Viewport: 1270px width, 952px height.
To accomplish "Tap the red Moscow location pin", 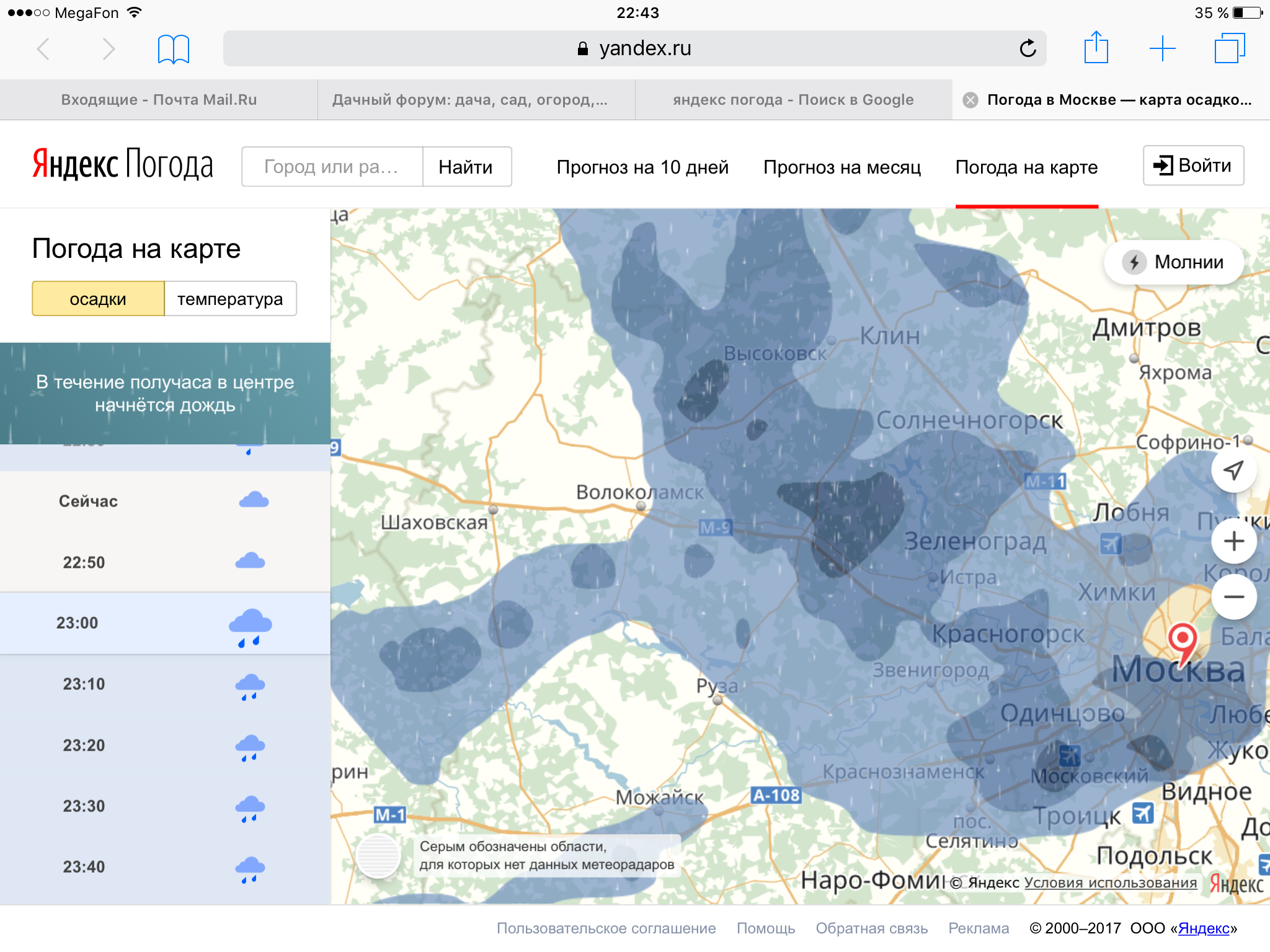I will [x=1182, y=643].
